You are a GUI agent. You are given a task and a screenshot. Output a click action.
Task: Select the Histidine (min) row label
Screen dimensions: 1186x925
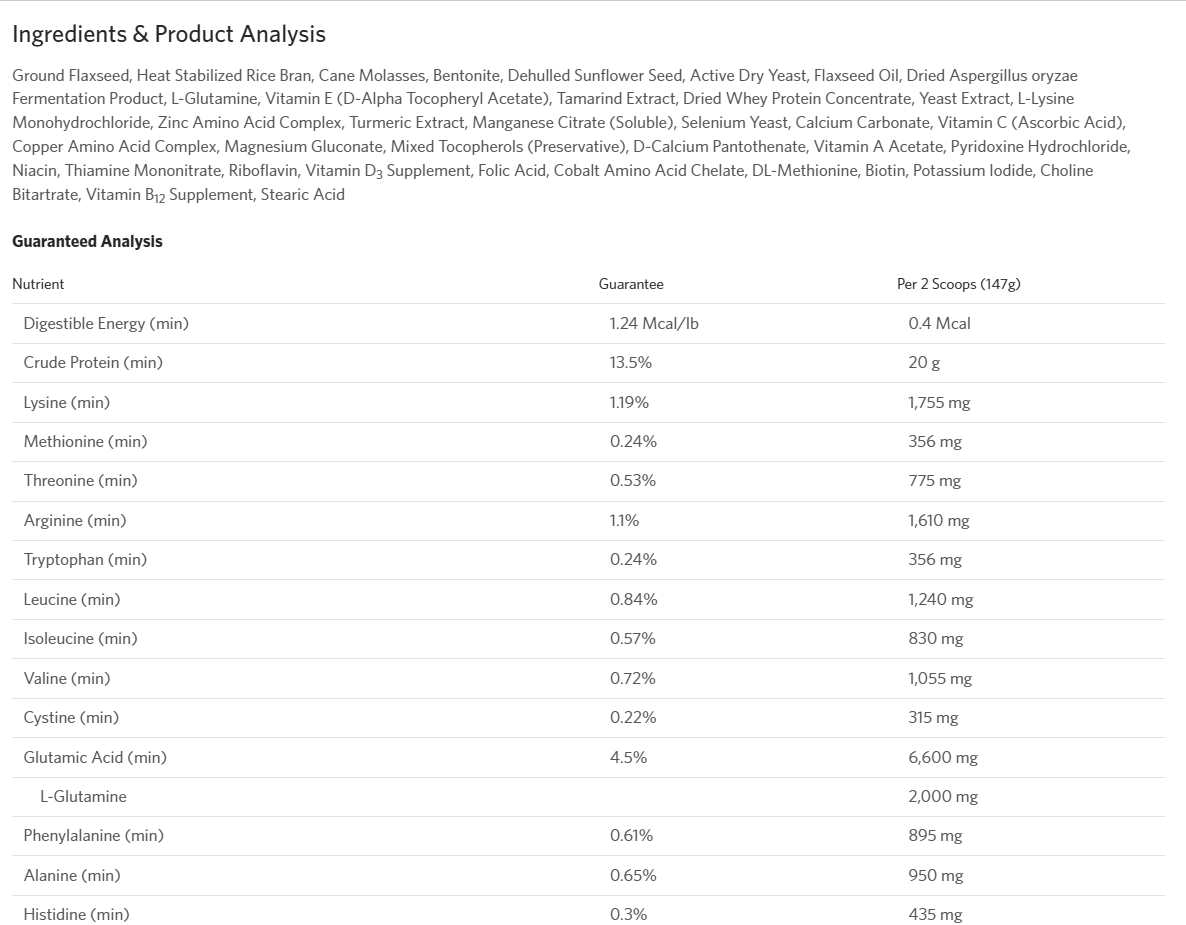coord(76,914)
